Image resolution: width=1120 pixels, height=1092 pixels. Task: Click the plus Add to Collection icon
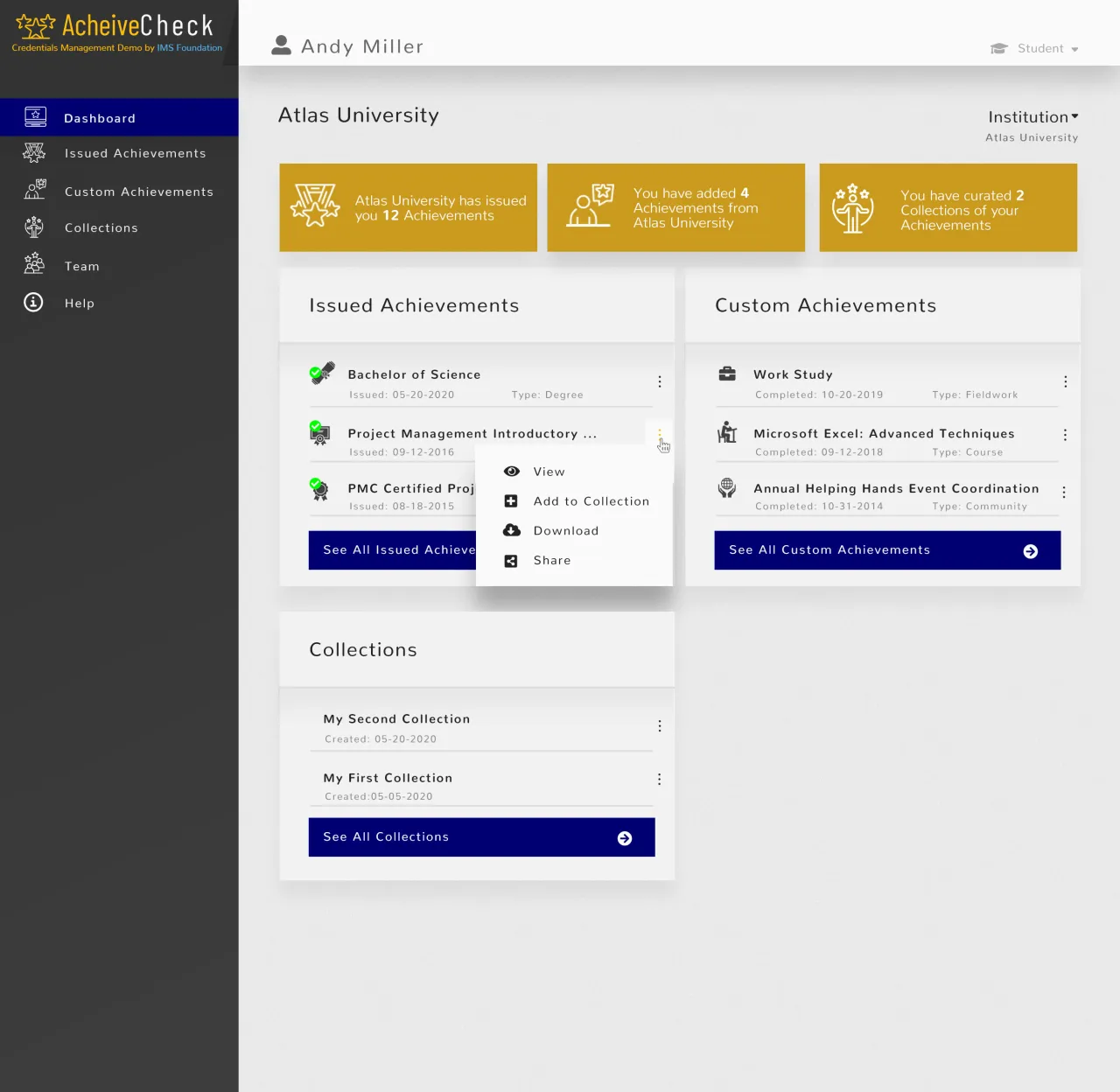511,500
